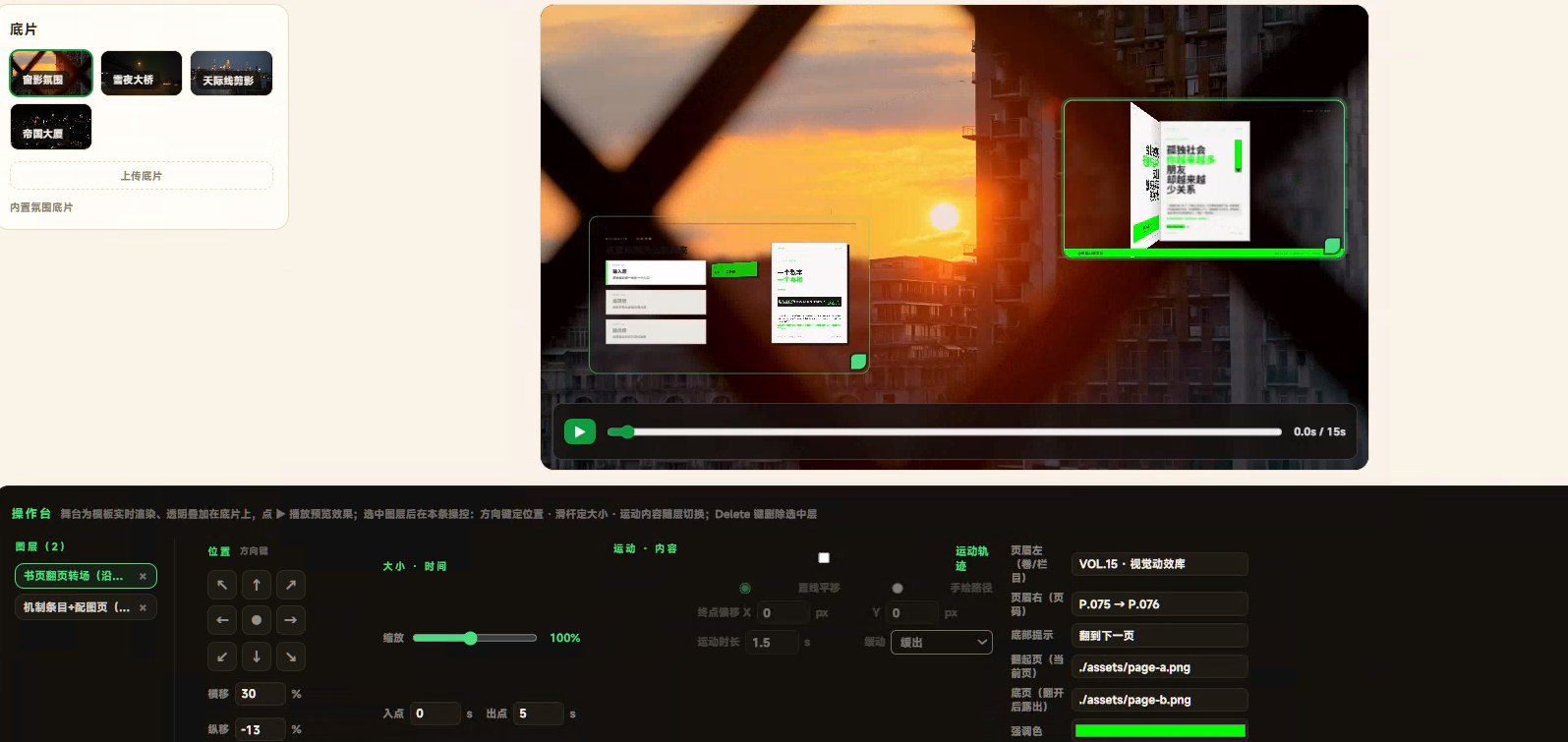
Task: Choose the 帝国大厦 backdrop thumbnail
Action: coord(51,127)
